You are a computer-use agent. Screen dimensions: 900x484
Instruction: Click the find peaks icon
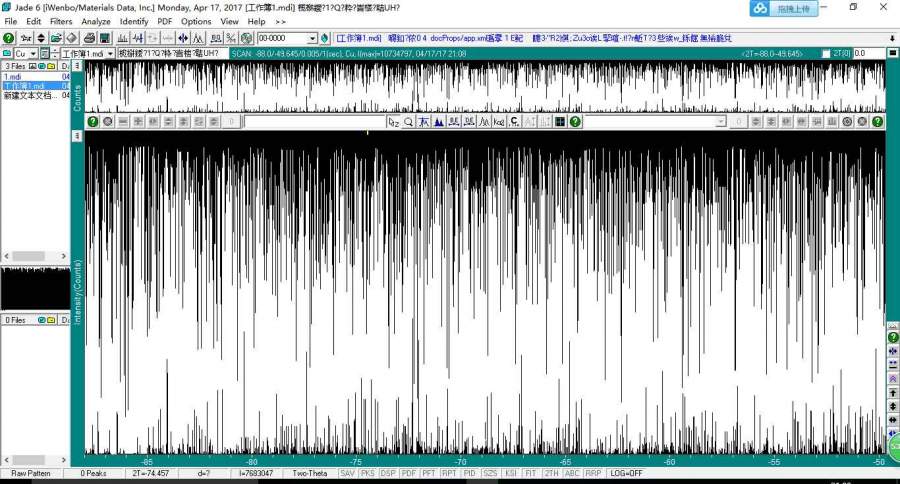(x=122, y=38)
